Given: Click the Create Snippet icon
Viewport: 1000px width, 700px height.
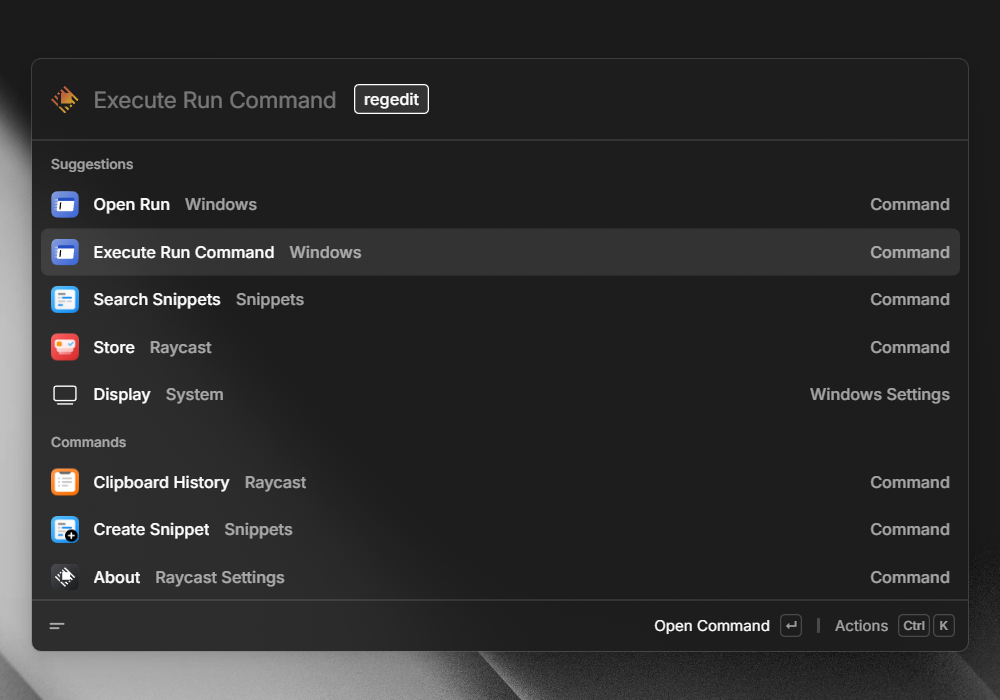Looking at the screenshot, I should tap(65, 530).
